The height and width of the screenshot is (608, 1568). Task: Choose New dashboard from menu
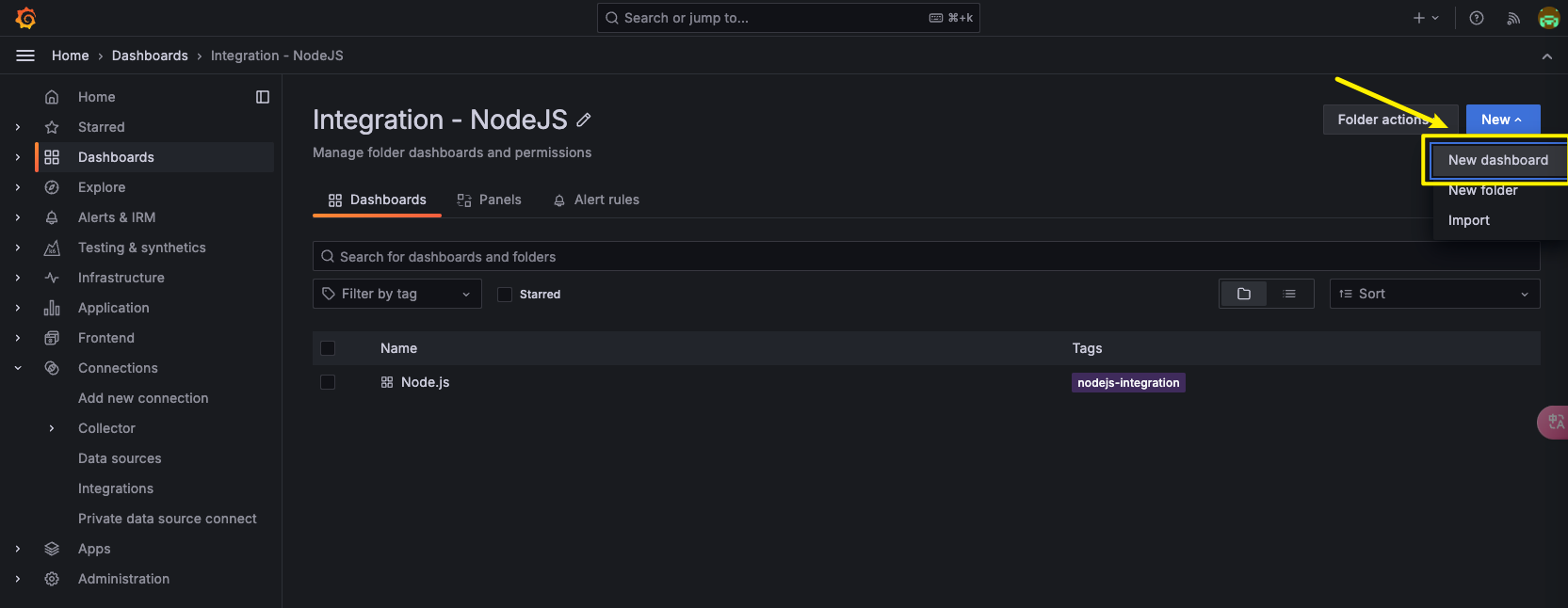pos(1497,160)
